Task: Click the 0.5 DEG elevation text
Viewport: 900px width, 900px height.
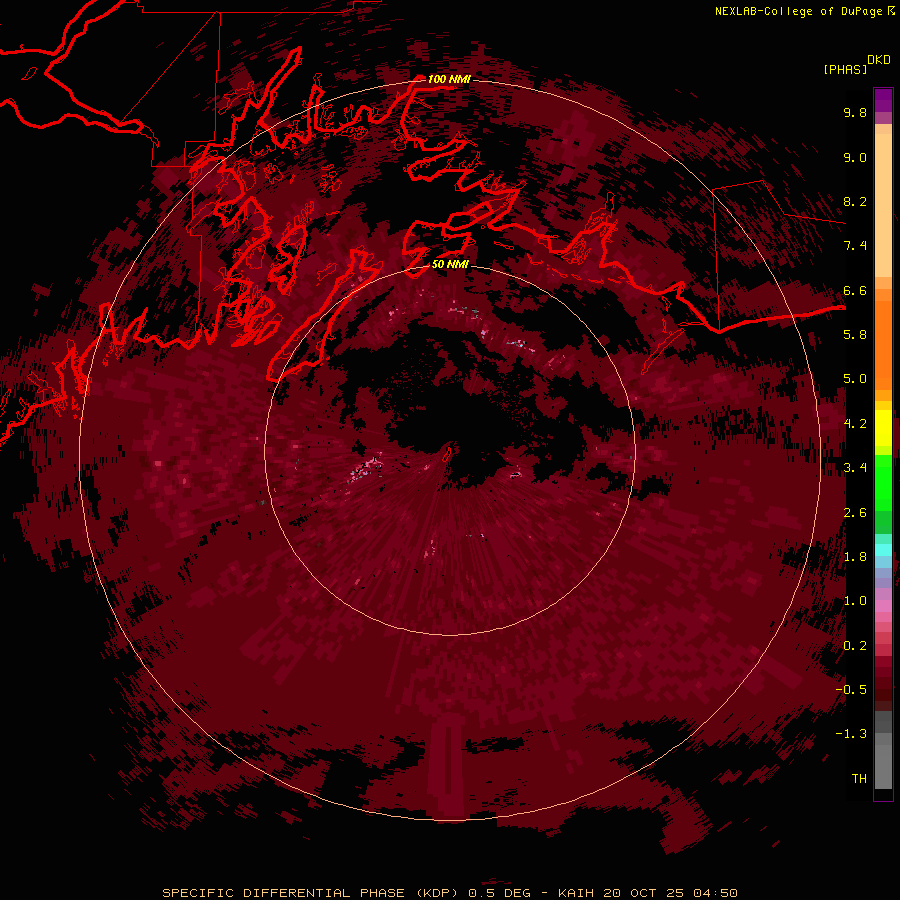Action: [x=499, y=893]
